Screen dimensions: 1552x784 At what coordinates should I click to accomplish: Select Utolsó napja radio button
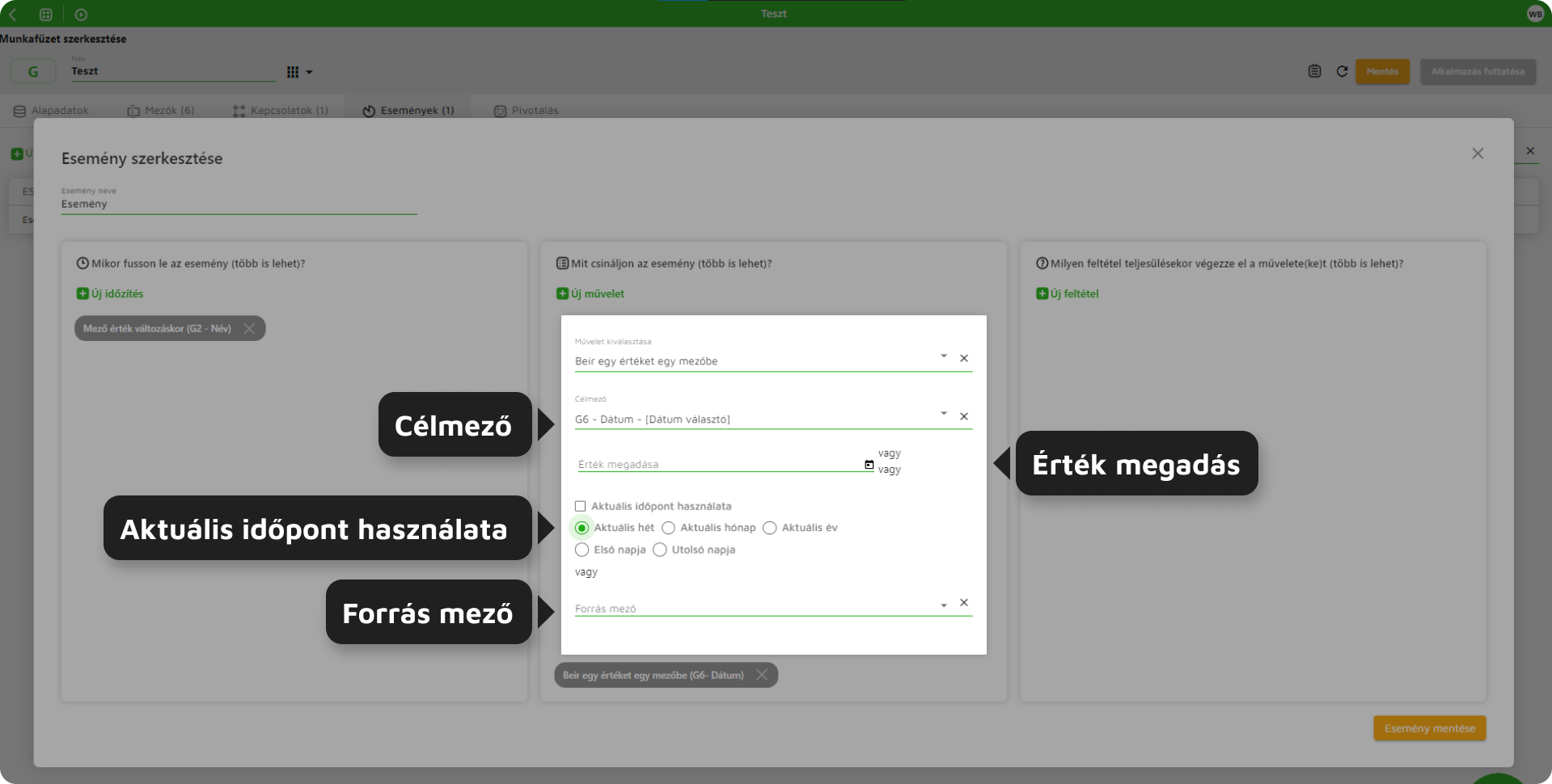660,550
